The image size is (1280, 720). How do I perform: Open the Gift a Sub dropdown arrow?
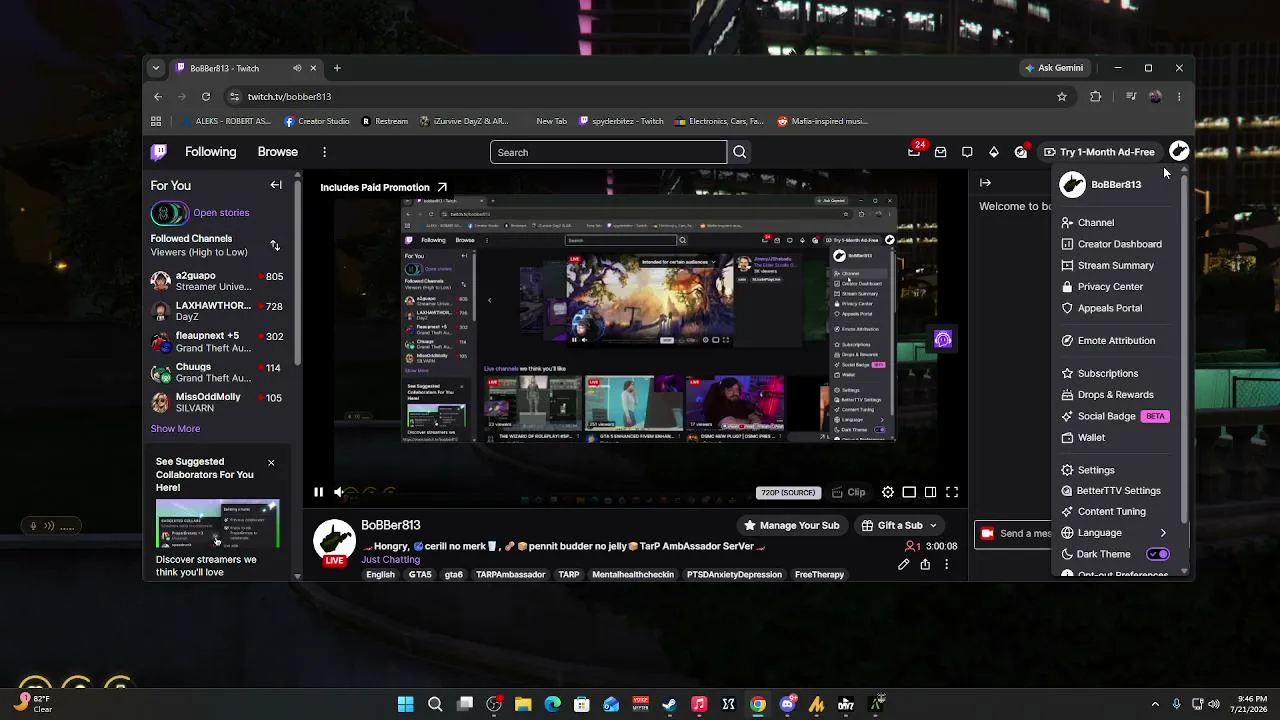click(x=933, y=525)
